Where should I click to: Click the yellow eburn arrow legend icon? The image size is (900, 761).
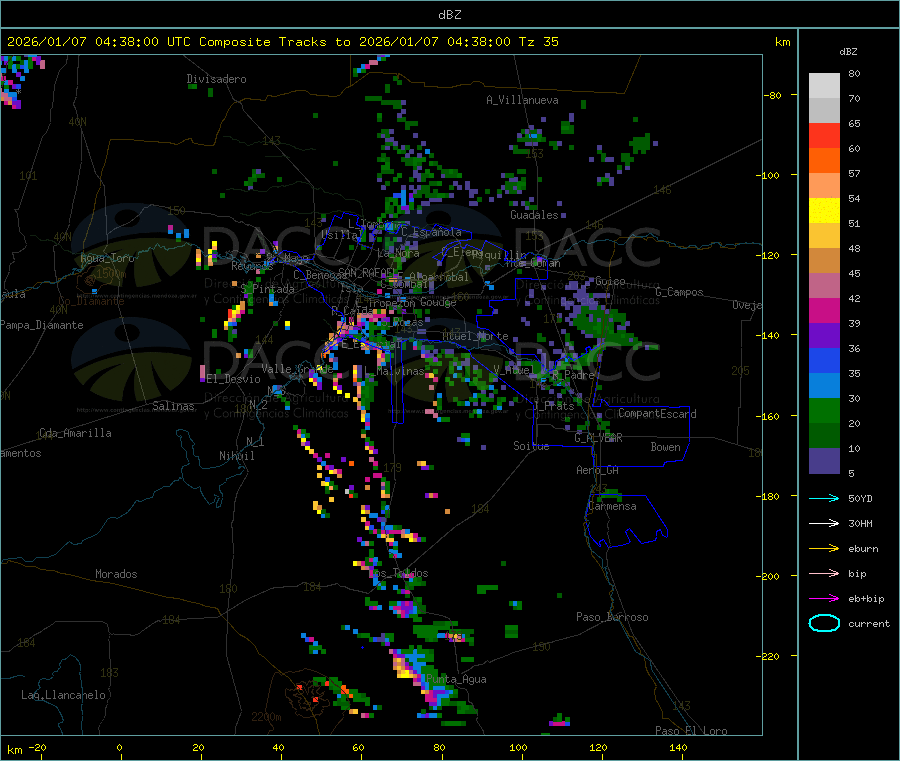coord(824,549)
